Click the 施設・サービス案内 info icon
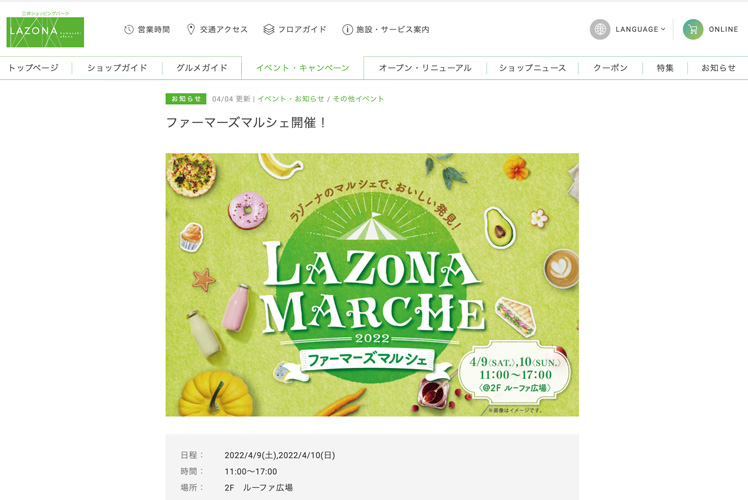Image resolution: width=748 pixels, height=500 pixels. point(347,30)
